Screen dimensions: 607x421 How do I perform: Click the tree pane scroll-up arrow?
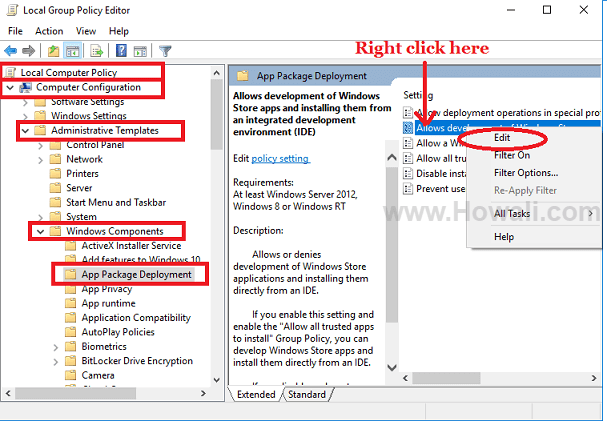[x=217, y=73]
